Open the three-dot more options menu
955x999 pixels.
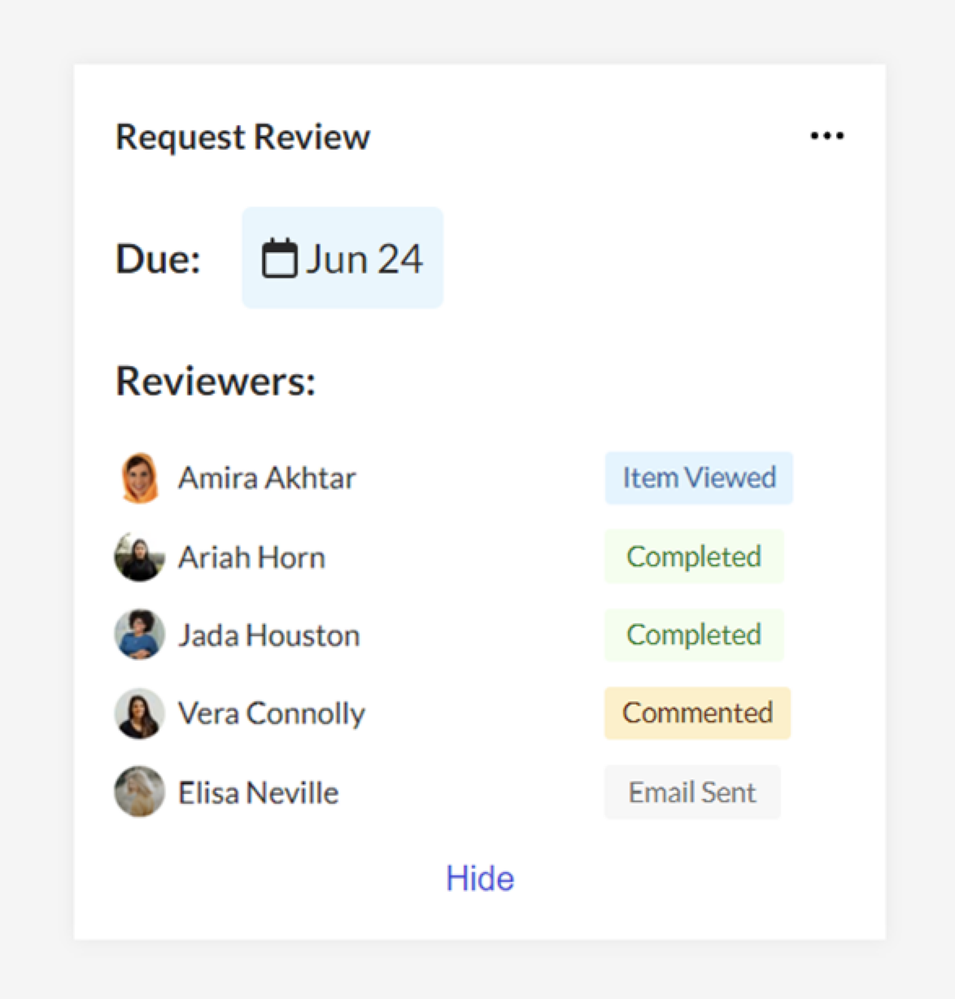coord(827,136)
